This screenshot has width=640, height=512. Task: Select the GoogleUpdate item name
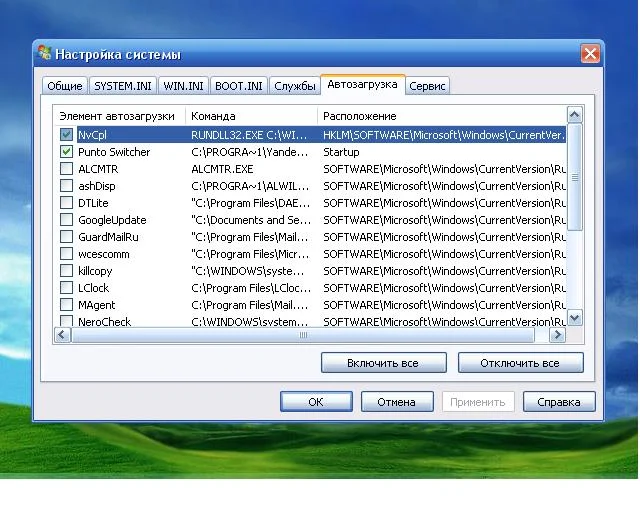coord(112,220)
